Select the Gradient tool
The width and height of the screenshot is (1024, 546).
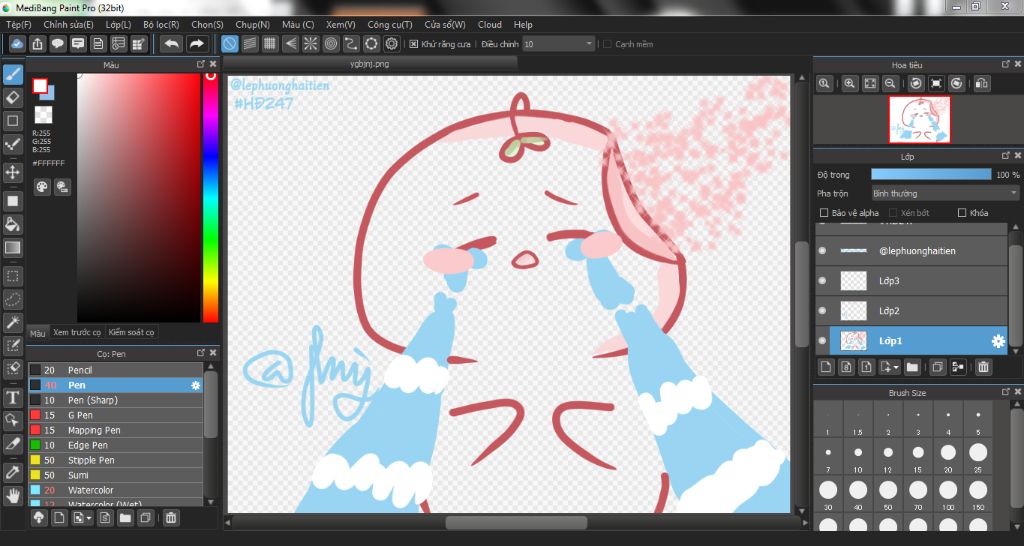click(12, 248)
